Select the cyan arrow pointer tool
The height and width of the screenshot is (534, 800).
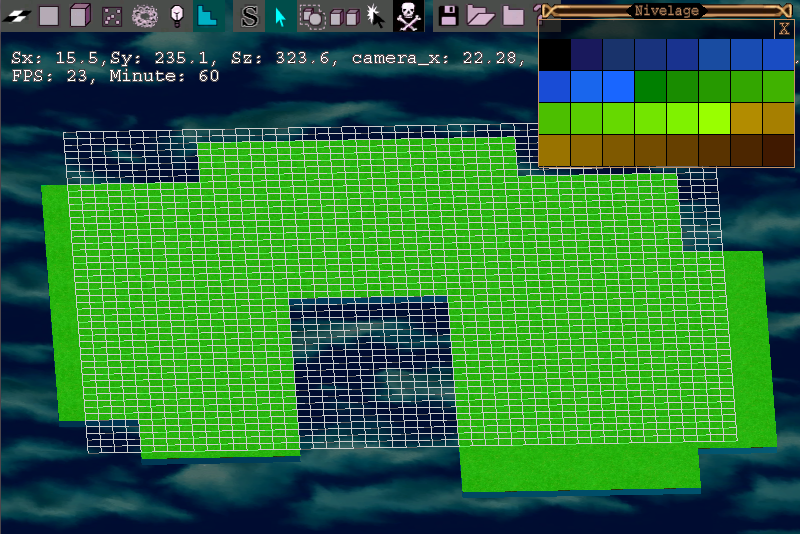tap(280, 17)
